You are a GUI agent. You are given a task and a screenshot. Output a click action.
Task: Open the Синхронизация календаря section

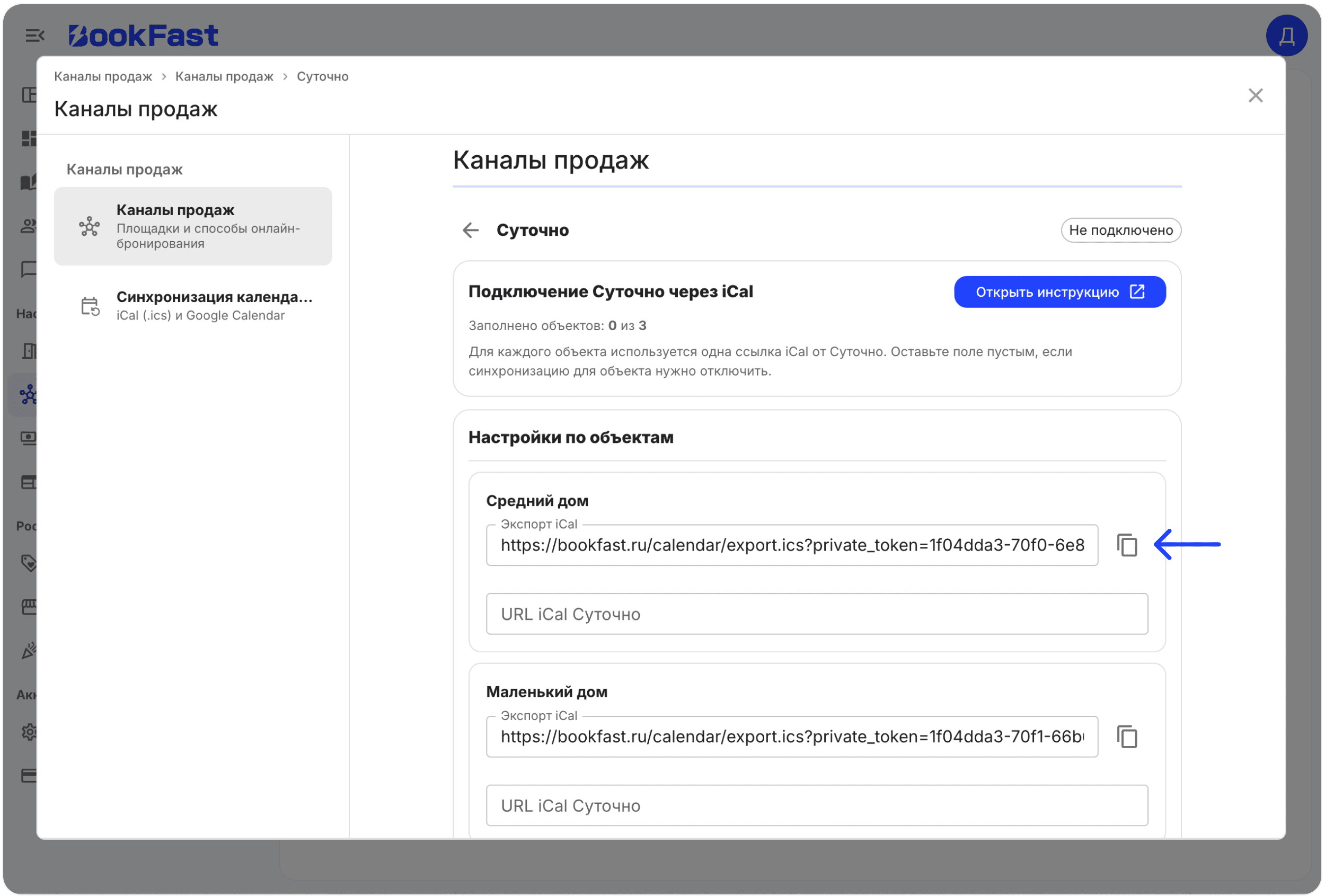click(x=193, y=306)
